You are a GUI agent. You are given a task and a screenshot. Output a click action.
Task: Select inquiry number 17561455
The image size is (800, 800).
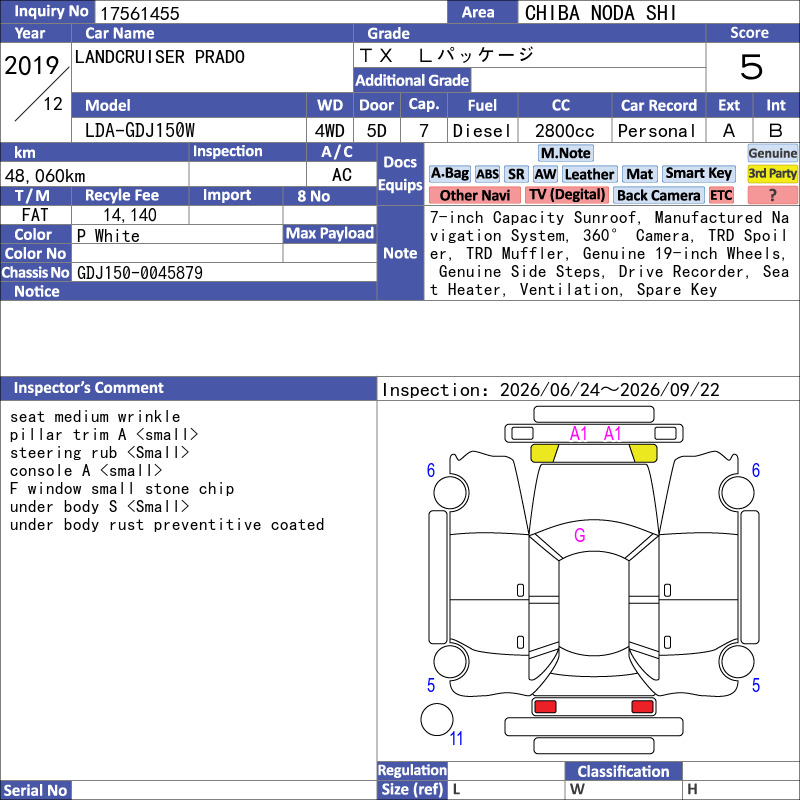coord(139,13)
